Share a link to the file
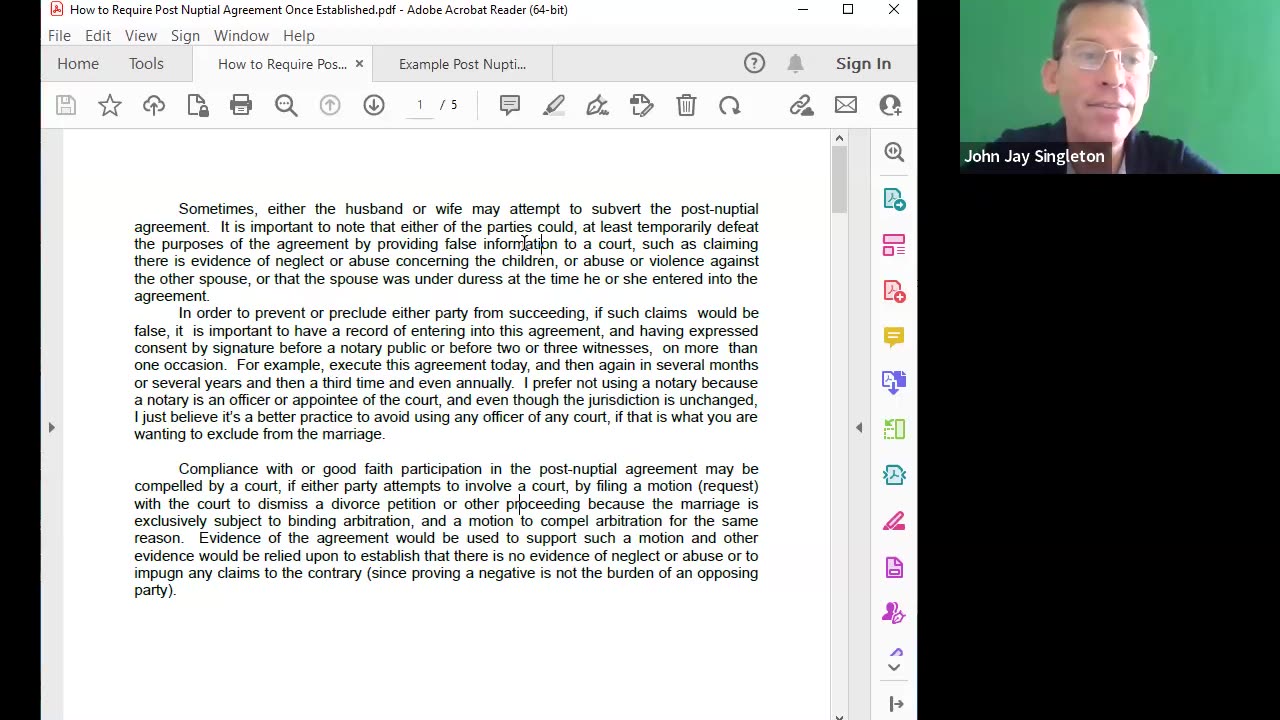This screenshot has width=1280, height=720. pyautogui.click(x=801, y=105)
